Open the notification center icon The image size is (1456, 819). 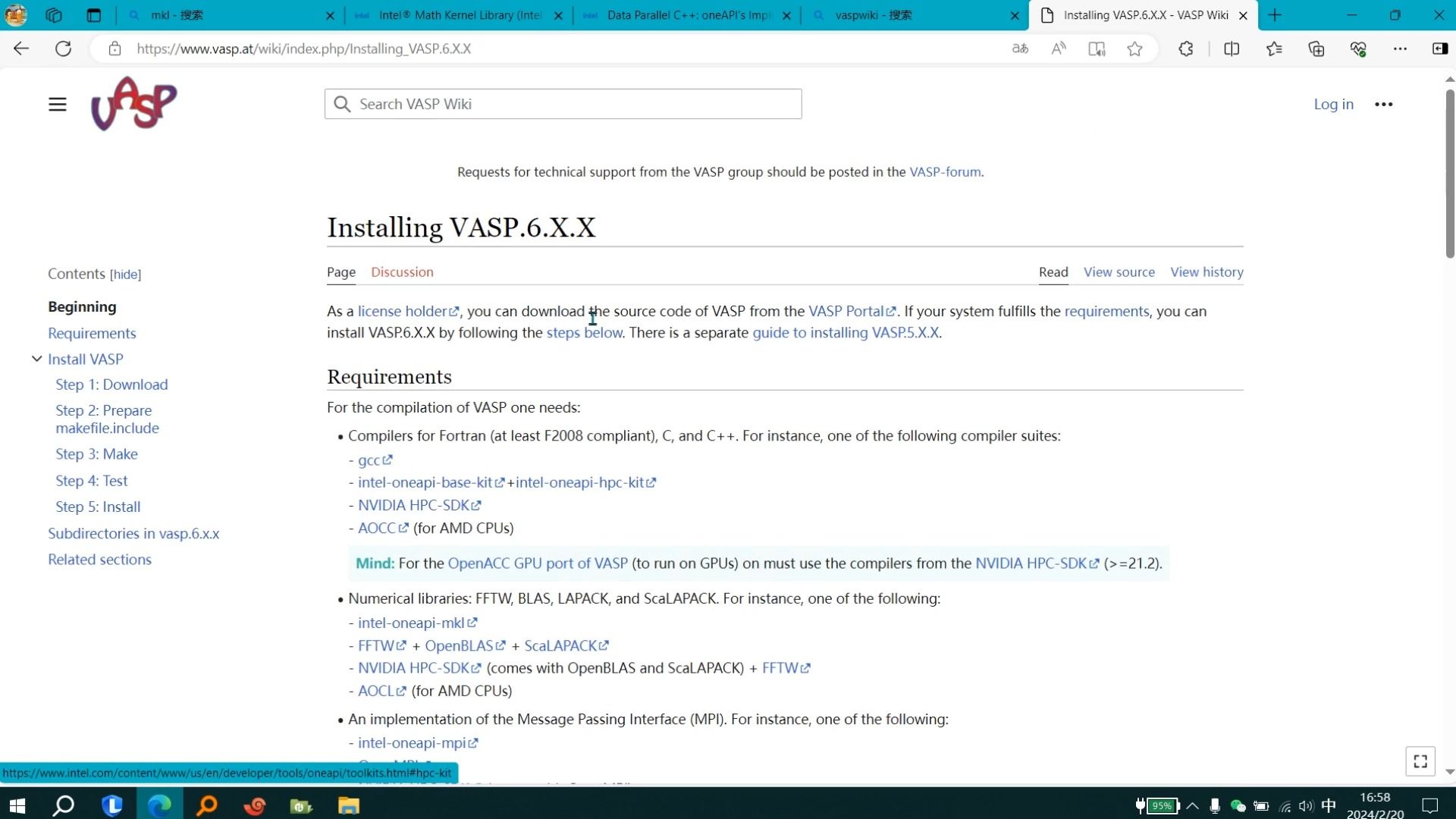point(1429,806)
